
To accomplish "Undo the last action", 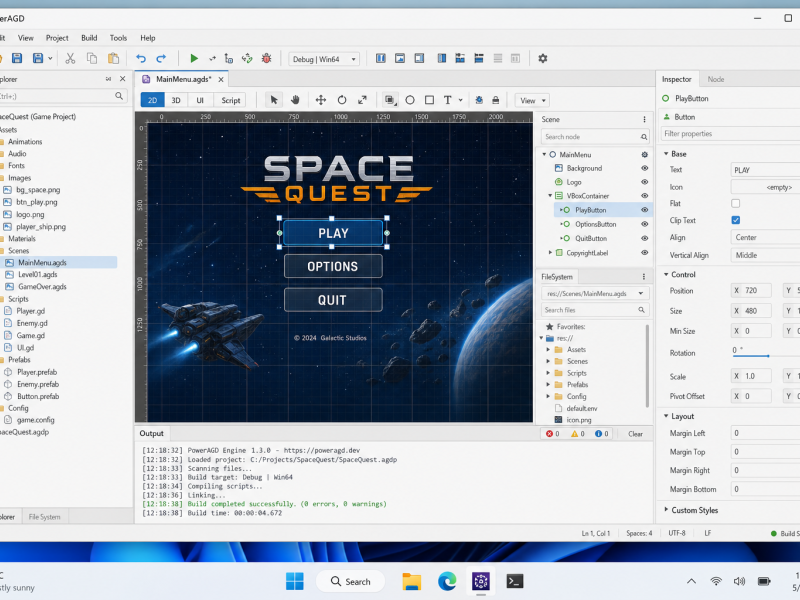I will click(x=141, y=59).
